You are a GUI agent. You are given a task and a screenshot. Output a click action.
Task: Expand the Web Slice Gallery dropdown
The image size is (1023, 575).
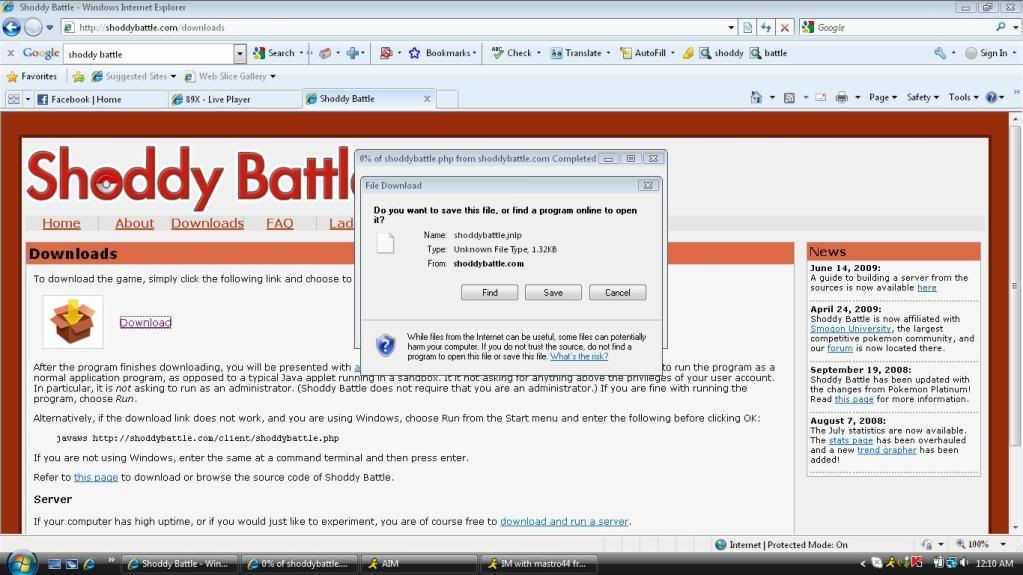[273, 76]
